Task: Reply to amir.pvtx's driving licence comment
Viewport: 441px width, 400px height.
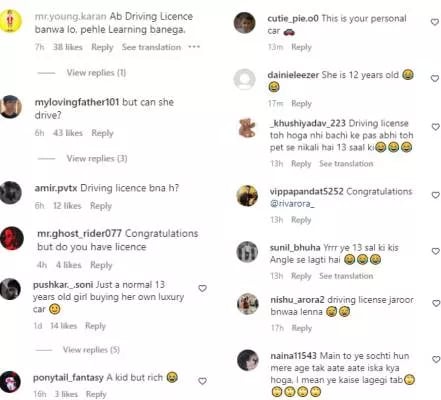Action: coord(101,206)
